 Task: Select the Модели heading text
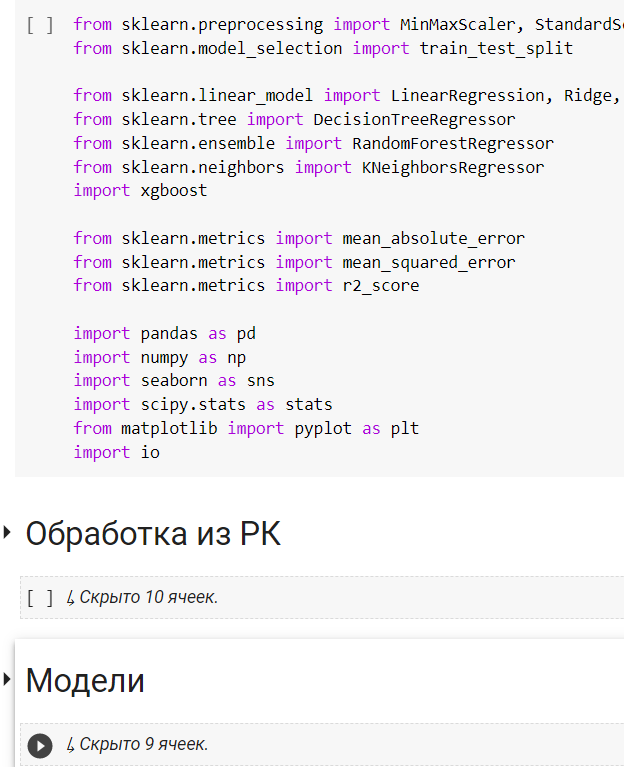tap(85, 681)
